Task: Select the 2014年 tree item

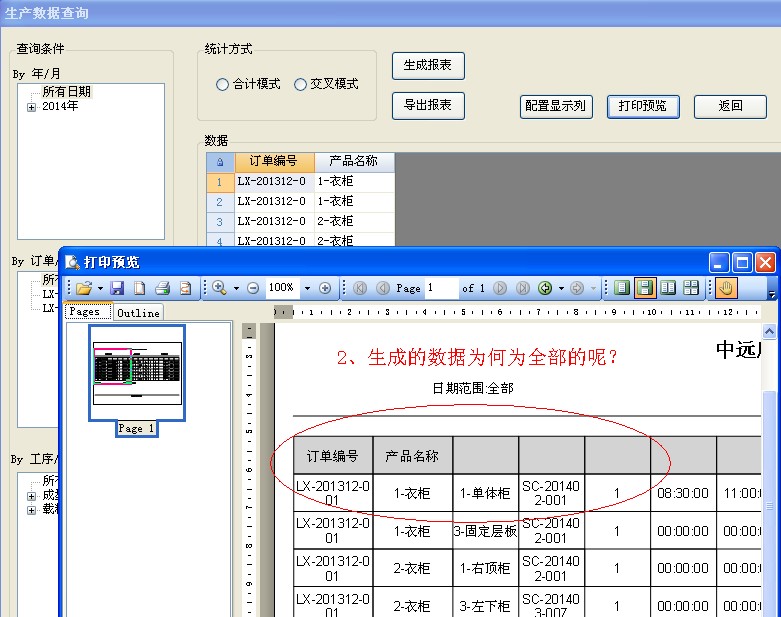Action: tap(60, 106)
